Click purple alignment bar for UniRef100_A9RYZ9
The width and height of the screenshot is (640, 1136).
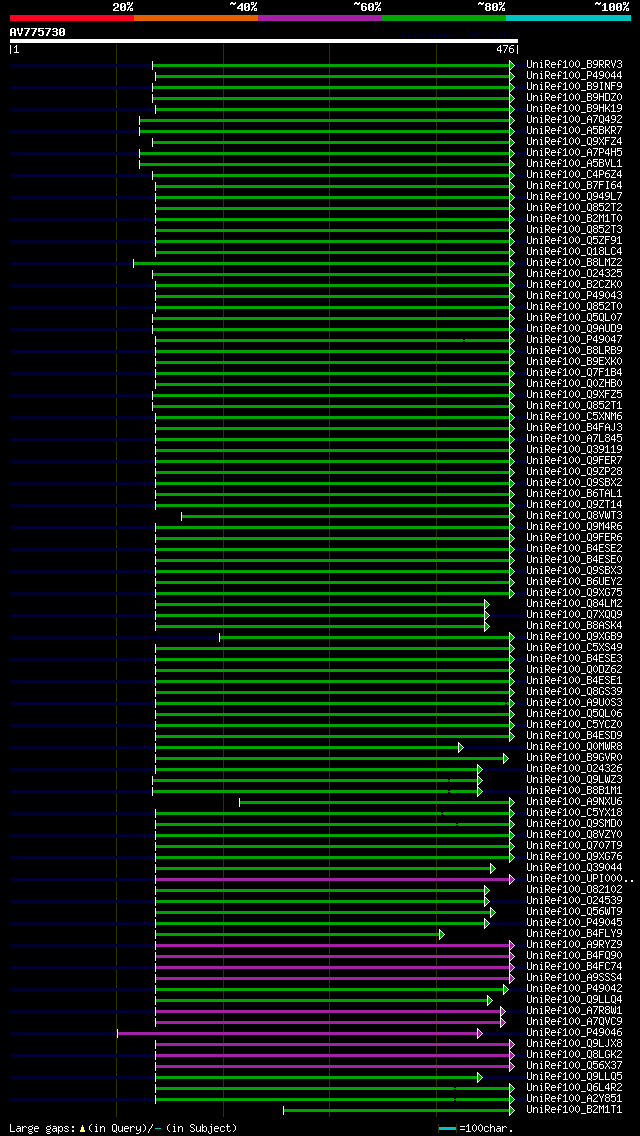tap(333, 945)
